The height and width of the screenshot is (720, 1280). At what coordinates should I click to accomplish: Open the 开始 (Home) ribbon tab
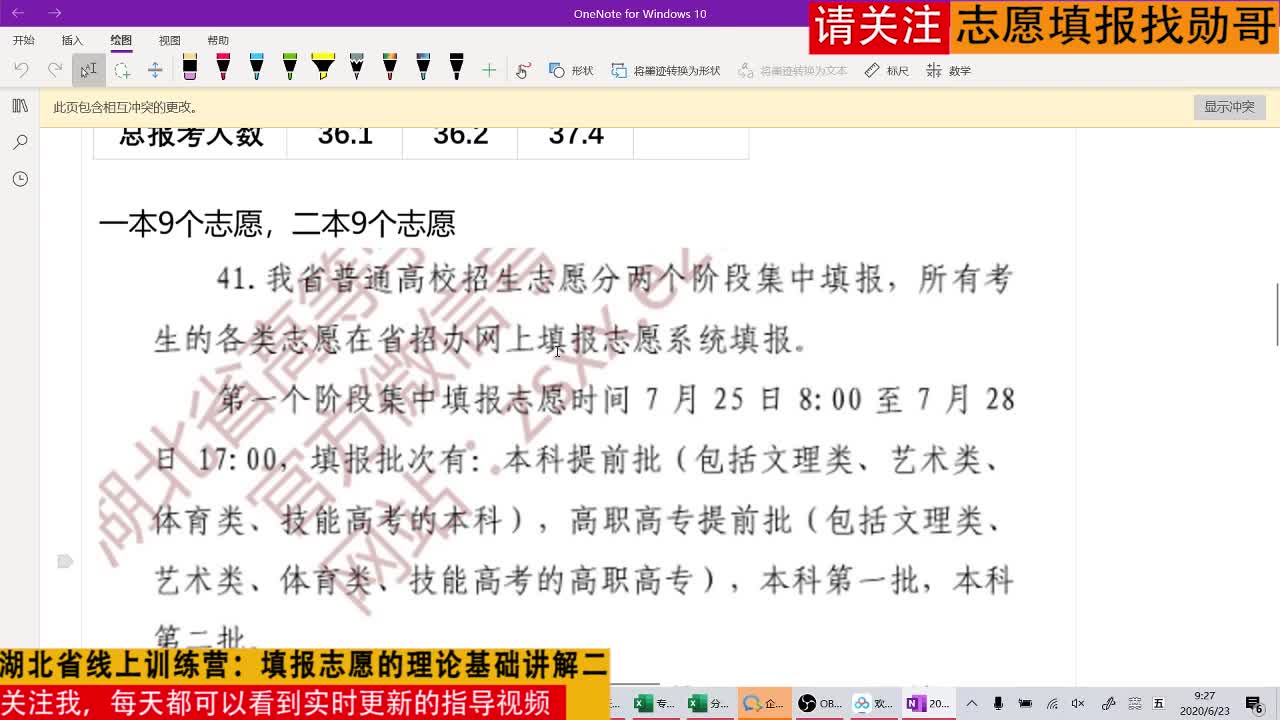[24, 40]
